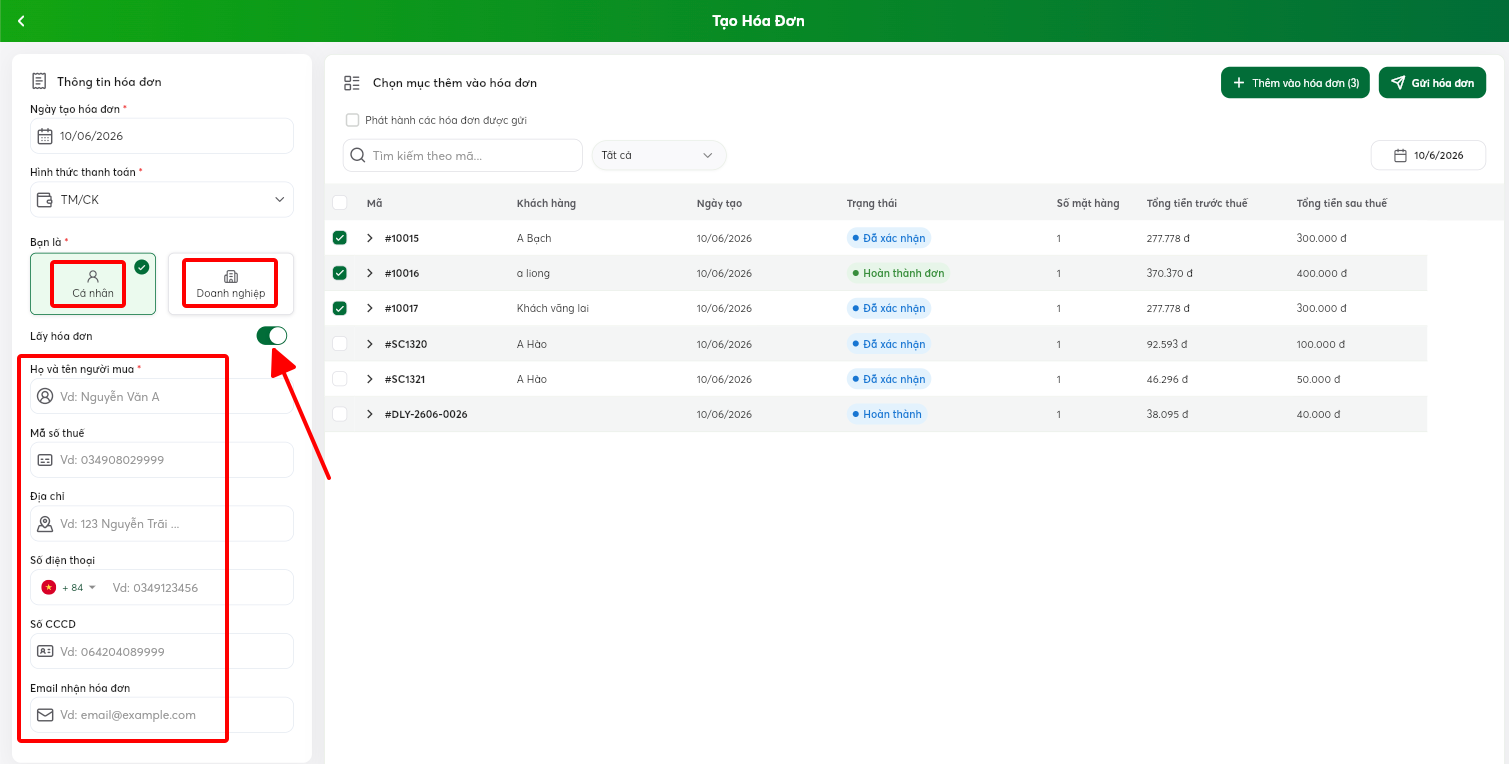Expand row #10016

[370, 273]
